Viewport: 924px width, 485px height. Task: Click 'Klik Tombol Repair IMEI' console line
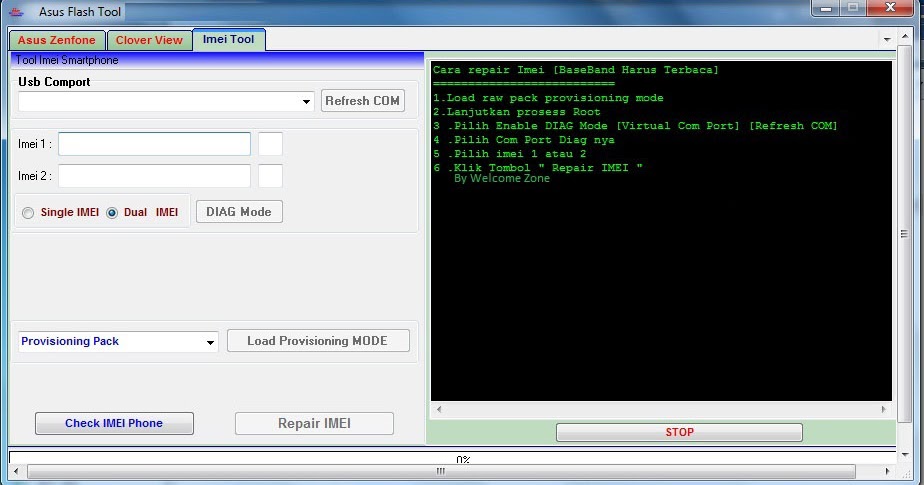click(538, 167)
